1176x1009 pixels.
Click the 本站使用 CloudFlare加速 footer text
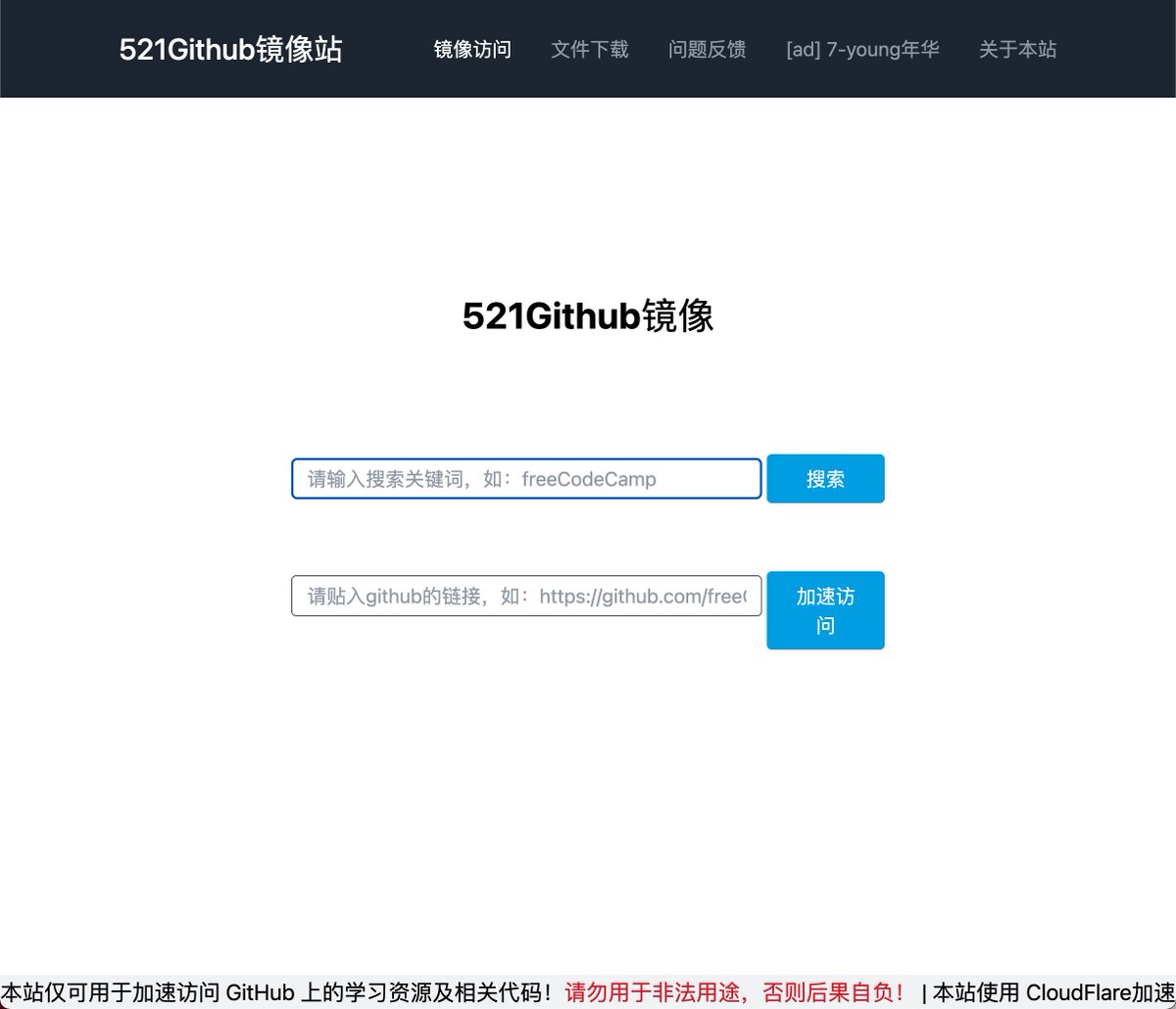[x=1053, y=992]
